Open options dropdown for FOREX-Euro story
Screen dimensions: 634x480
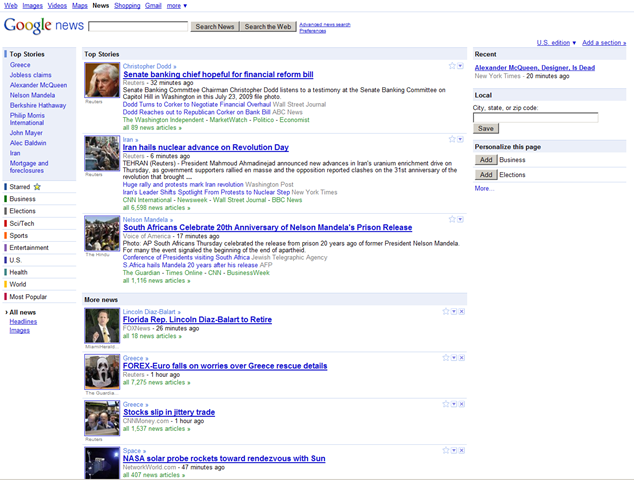[x=454, y=357]
